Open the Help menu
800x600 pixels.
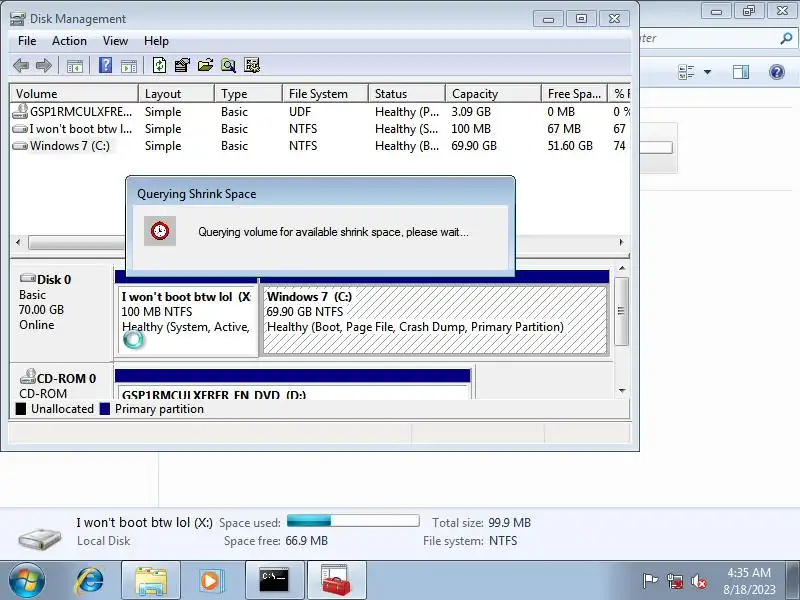156,41
